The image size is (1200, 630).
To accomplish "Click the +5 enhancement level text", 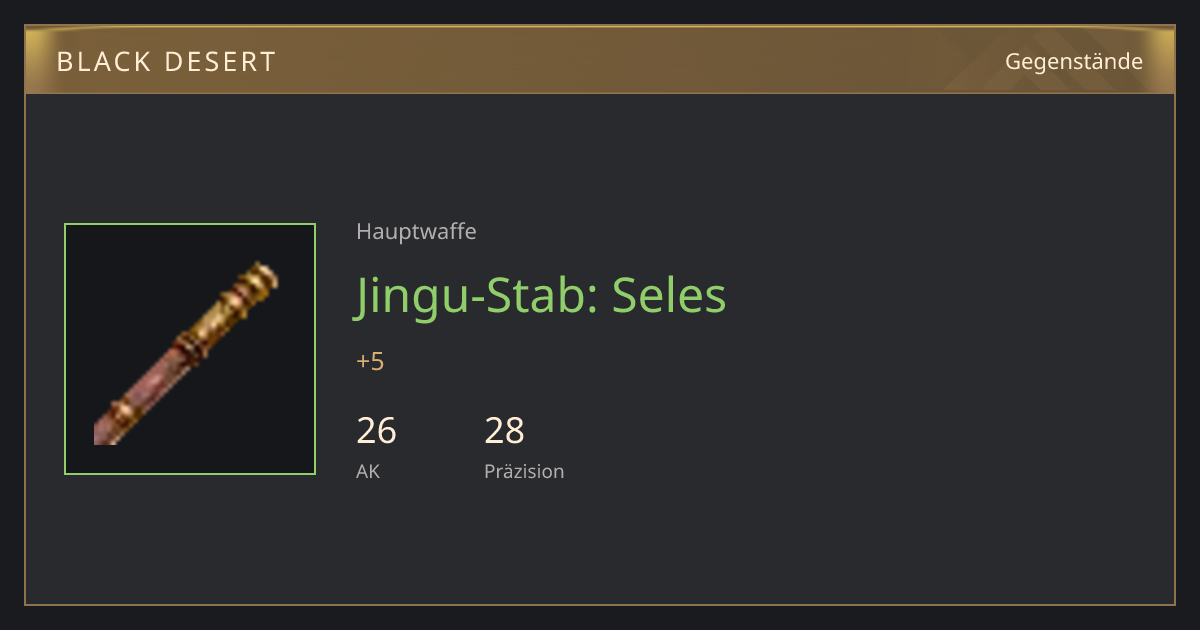I will pos(370,362).
